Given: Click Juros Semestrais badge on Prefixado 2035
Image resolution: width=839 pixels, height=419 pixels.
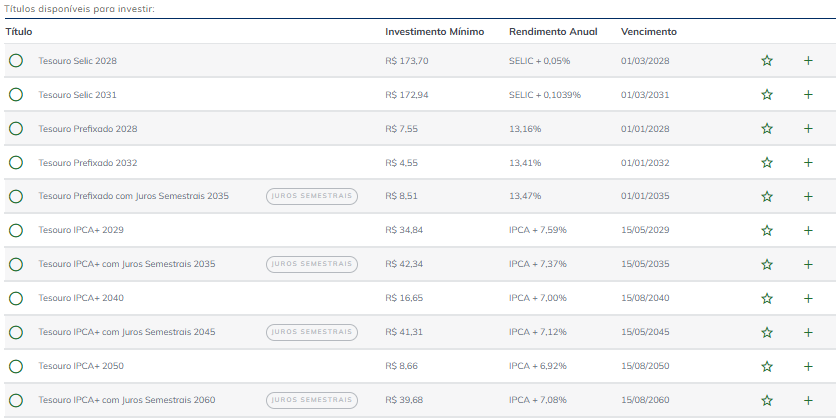Looking at the screenshot, I should coord(312,196).
